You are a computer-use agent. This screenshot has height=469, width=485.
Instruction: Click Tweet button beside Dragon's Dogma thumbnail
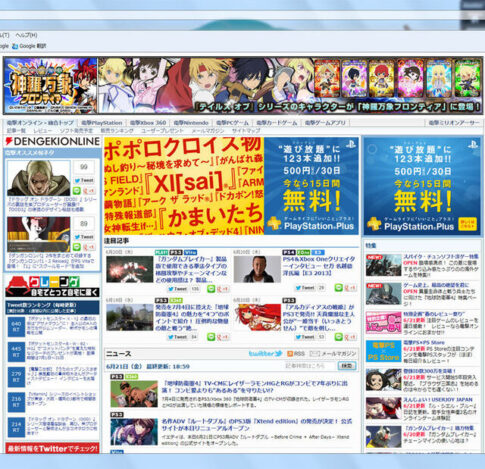[x=84, y=180]
